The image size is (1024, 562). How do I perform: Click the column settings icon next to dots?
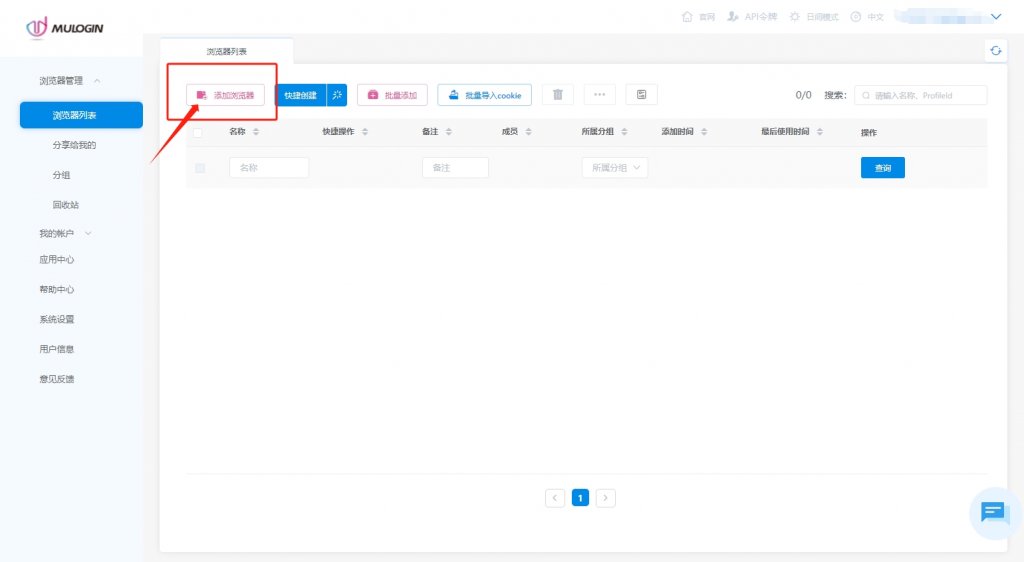[x=641, y=95]
